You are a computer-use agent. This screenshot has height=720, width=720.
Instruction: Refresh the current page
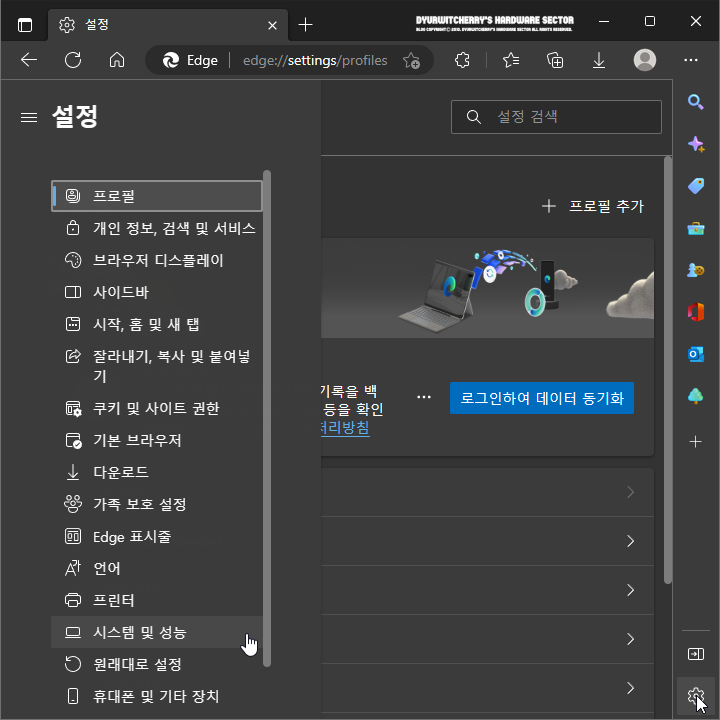(73, 60)
